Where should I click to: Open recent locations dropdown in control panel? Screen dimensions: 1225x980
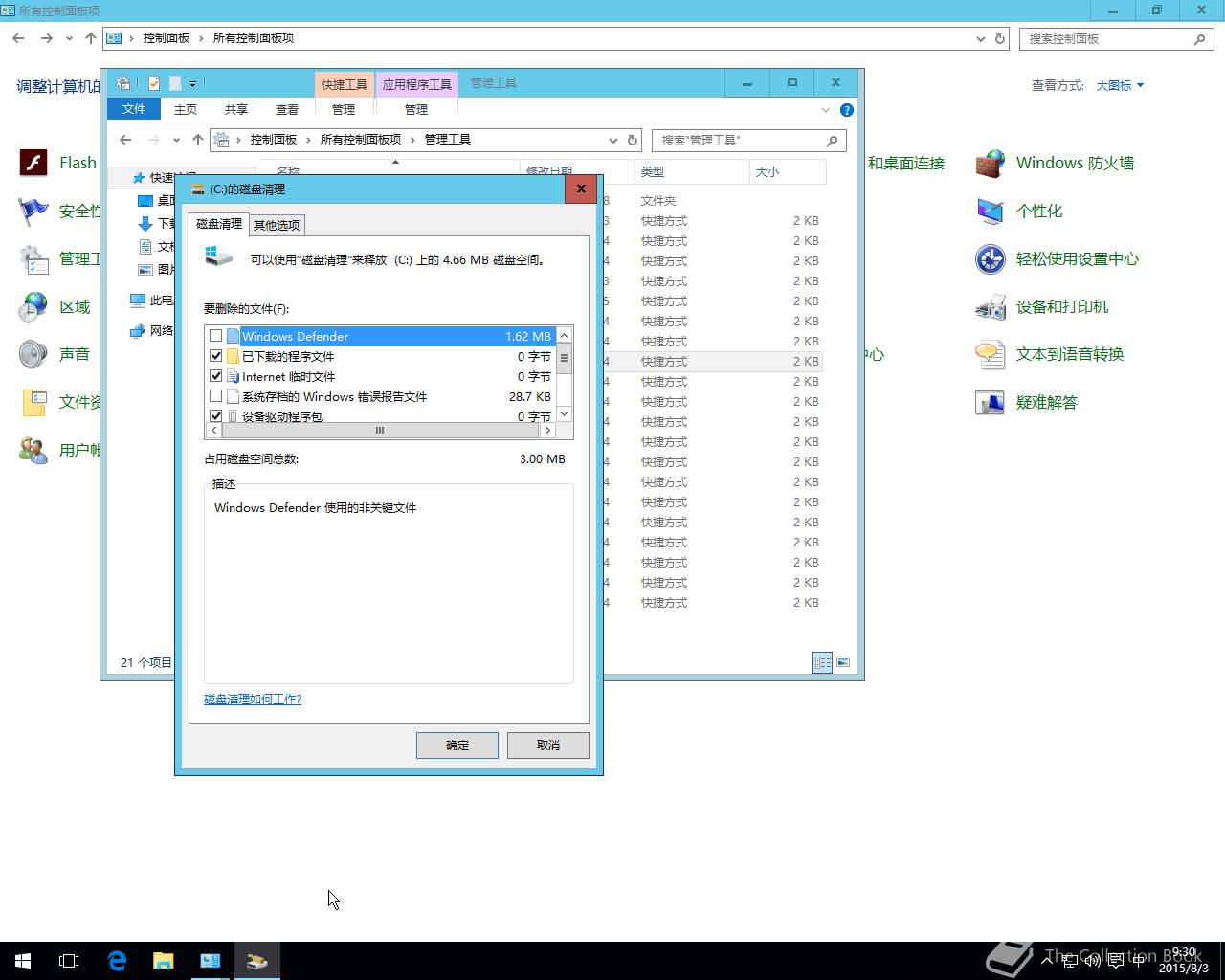(69, 39)
